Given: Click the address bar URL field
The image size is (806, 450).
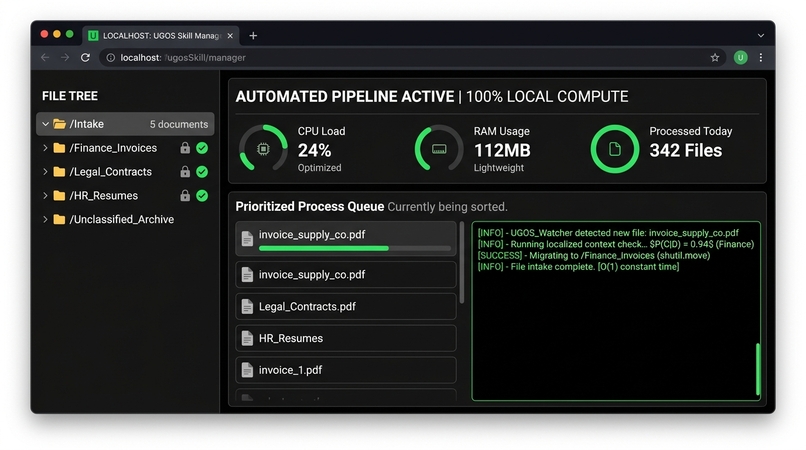Looking at the screenshot, I should click(x=411, y=58).
